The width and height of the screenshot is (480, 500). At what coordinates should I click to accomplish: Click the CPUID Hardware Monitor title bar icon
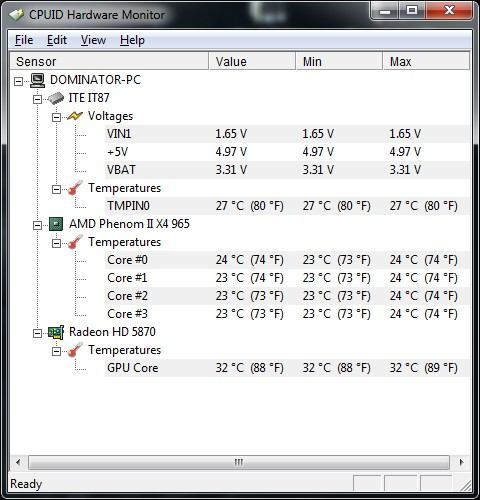17,15
